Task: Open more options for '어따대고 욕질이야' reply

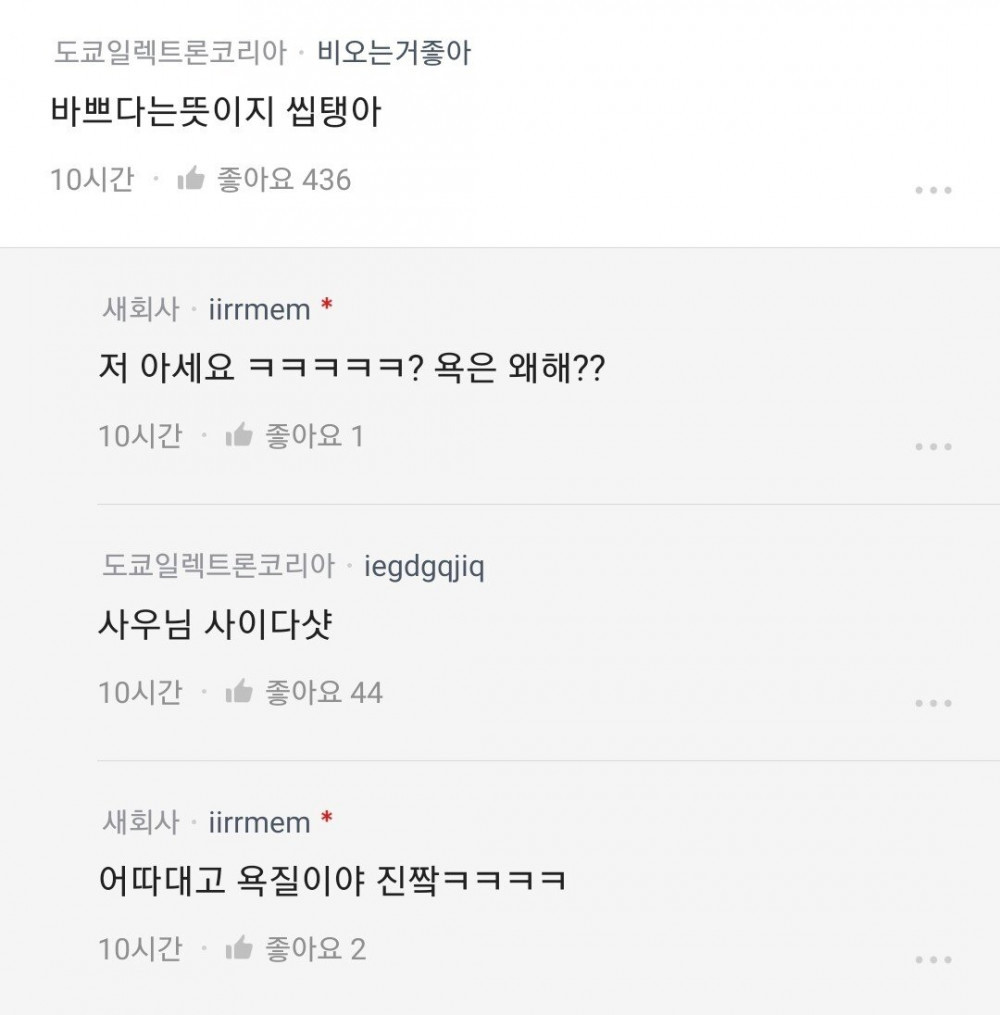Action: [933, 959]
